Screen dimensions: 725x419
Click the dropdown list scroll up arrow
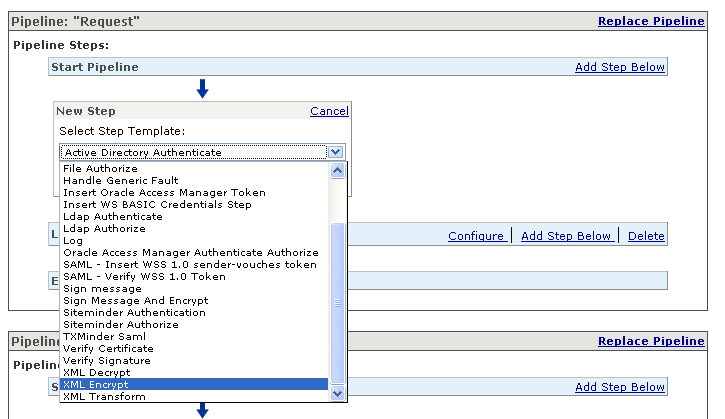338,171
